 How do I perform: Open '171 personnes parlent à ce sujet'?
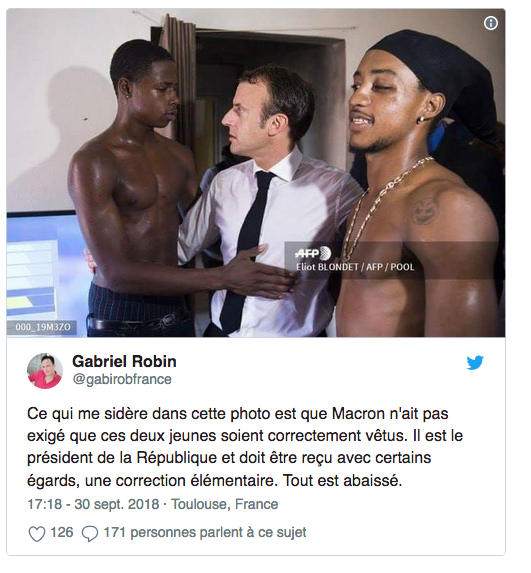tap(205, 532)
